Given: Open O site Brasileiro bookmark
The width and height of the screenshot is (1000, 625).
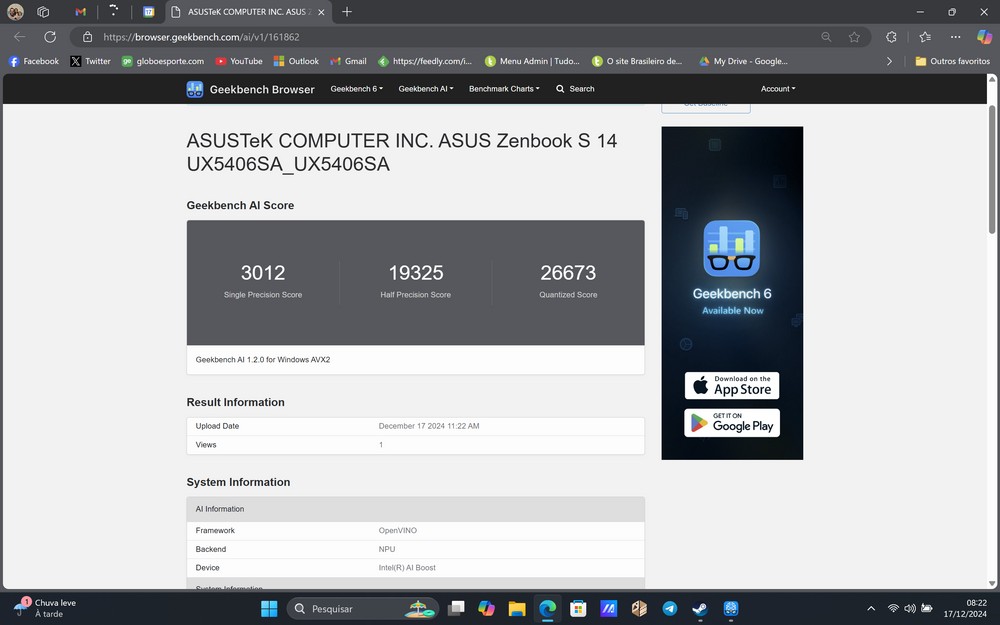Looking at the screenshot, I should [637, 61].
